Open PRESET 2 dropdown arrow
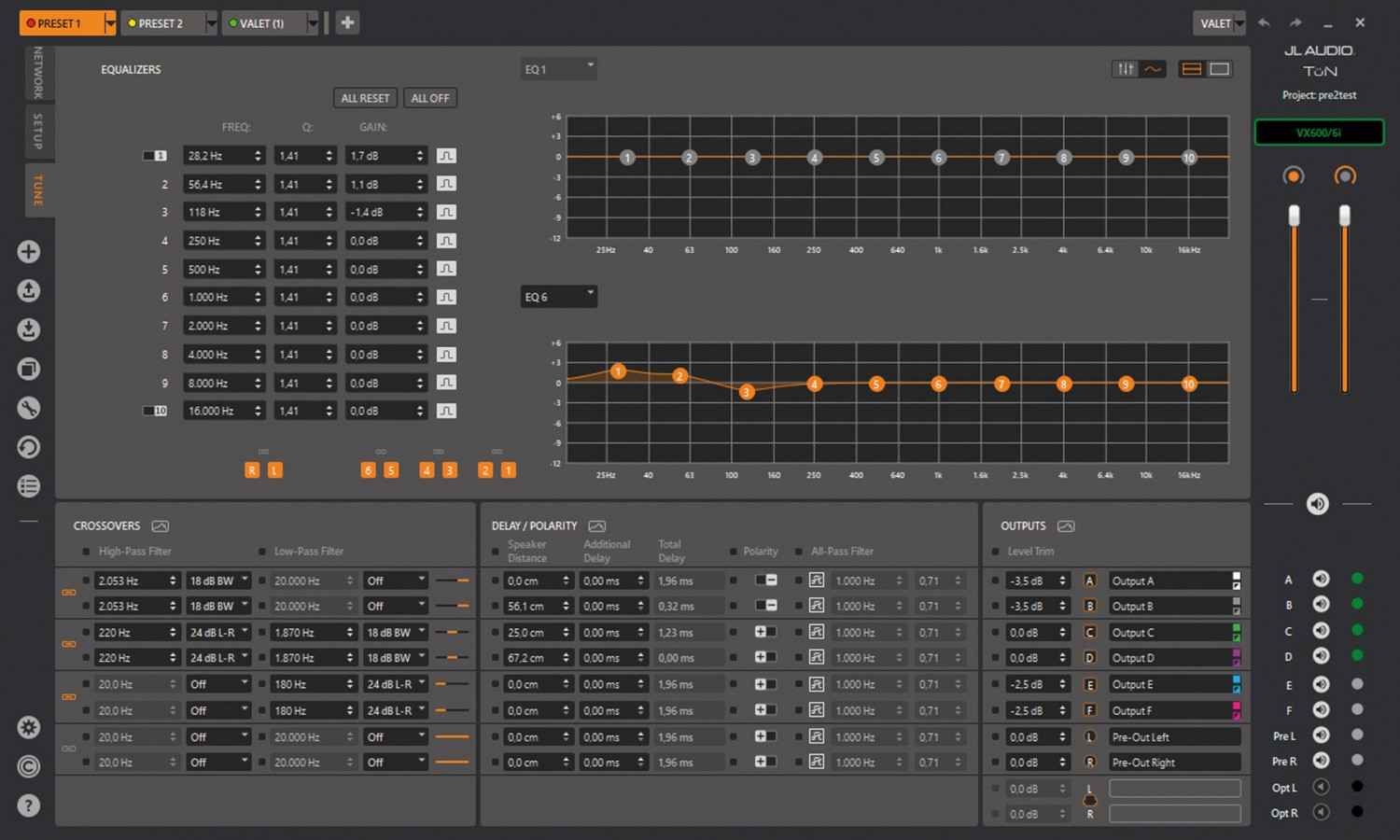Image resolution: width=1400 pixels, height=840 pixels. point(211,23)
